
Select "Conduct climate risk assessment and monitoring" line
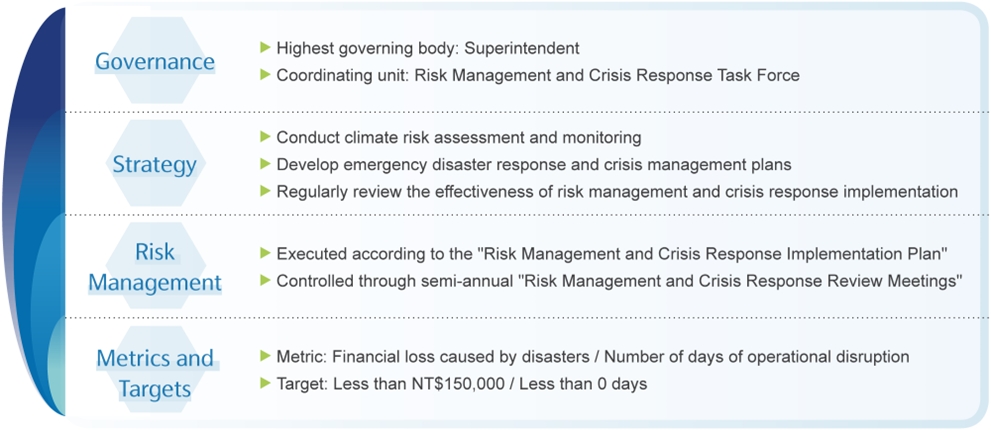(x=459, y=137)
